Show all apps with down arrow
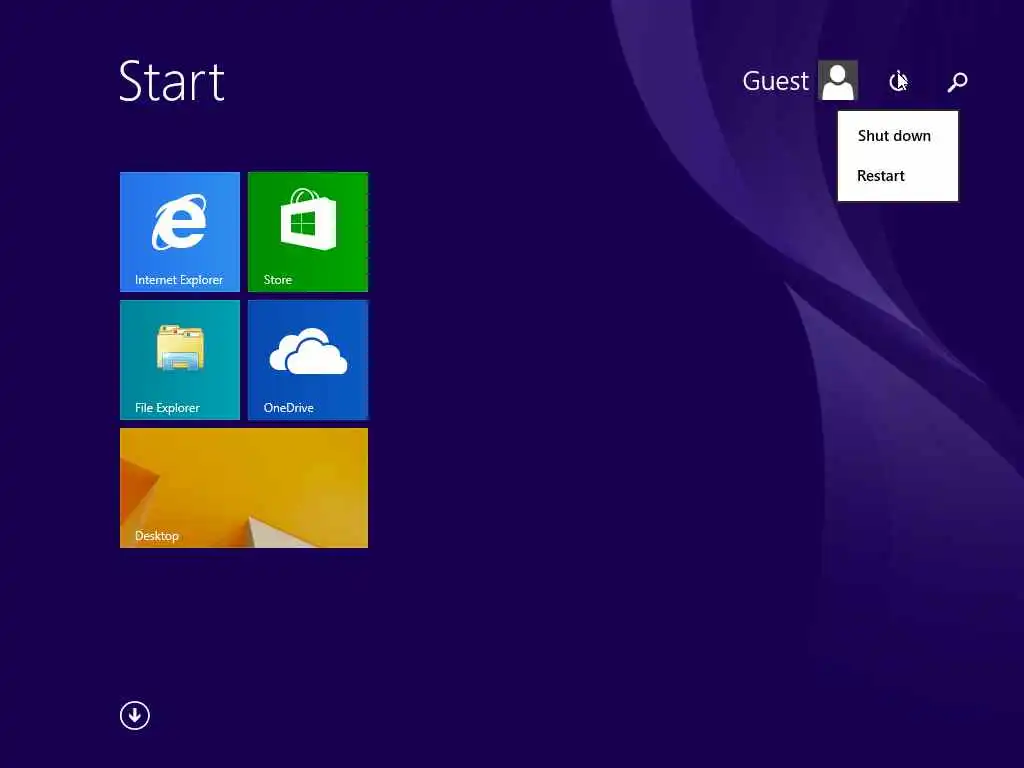The width and height of the screenshot is (1024, 768). point(135,715)
